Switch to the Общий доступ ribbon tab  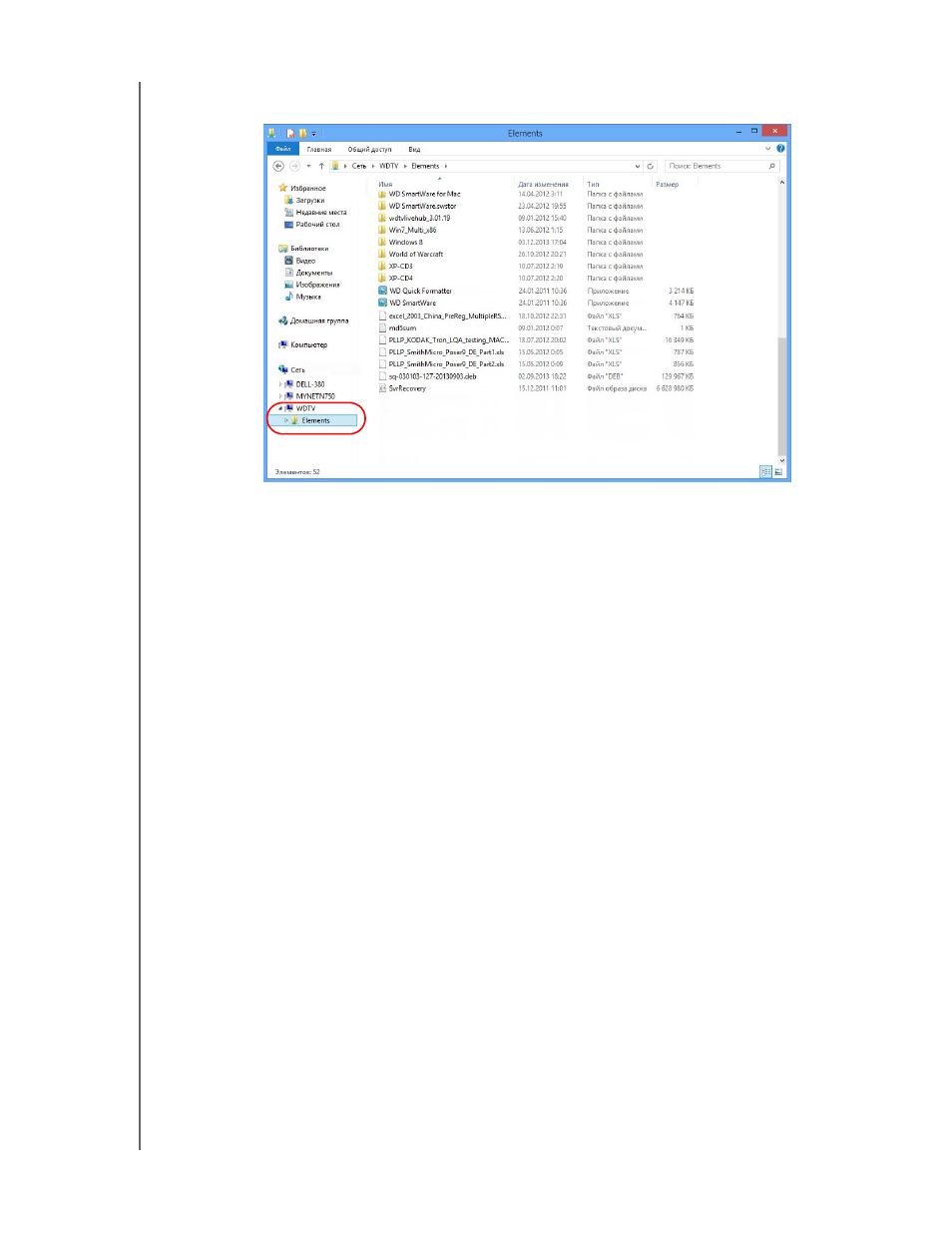pyautogui.click(x=369, y=149)
